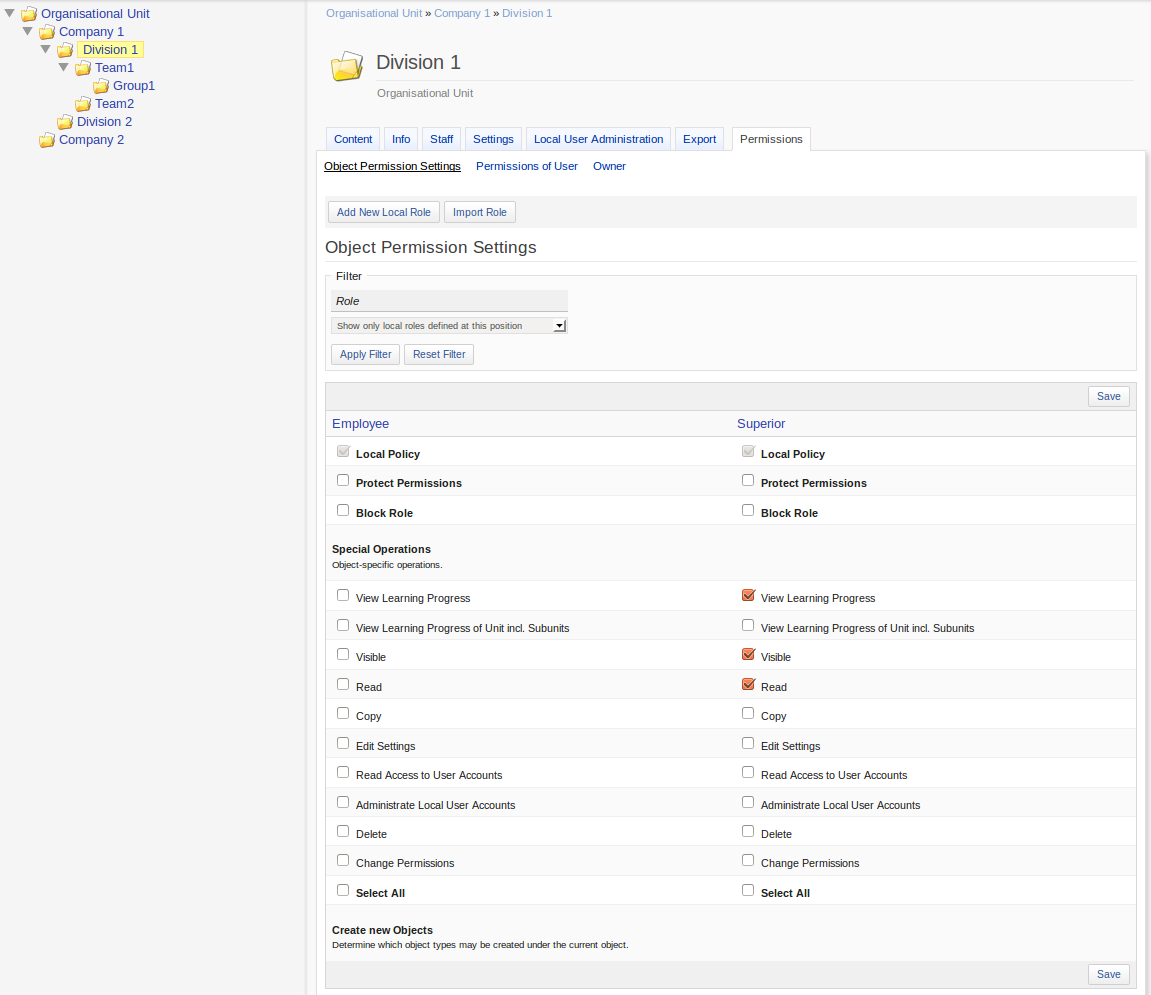Screen dimensions: 1151x995
Task: Click the Division 2 folder icon
Action: coord(65,122)
